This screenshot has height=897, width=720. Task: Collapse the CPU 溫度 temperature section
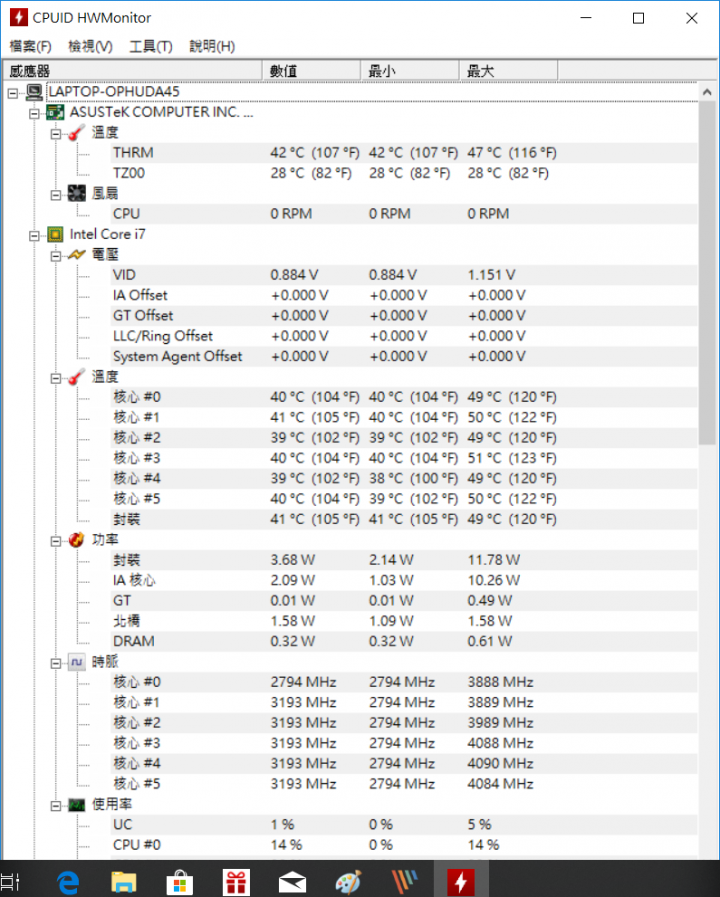coord(55,378)
